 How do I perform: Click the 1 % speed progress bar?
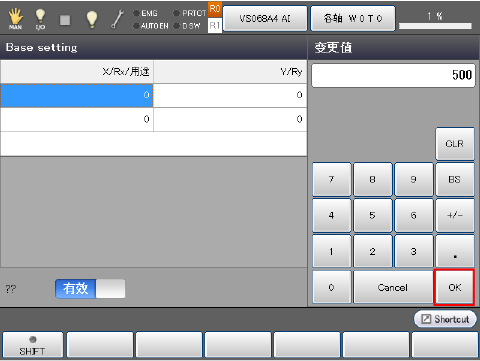pos(435,26)
